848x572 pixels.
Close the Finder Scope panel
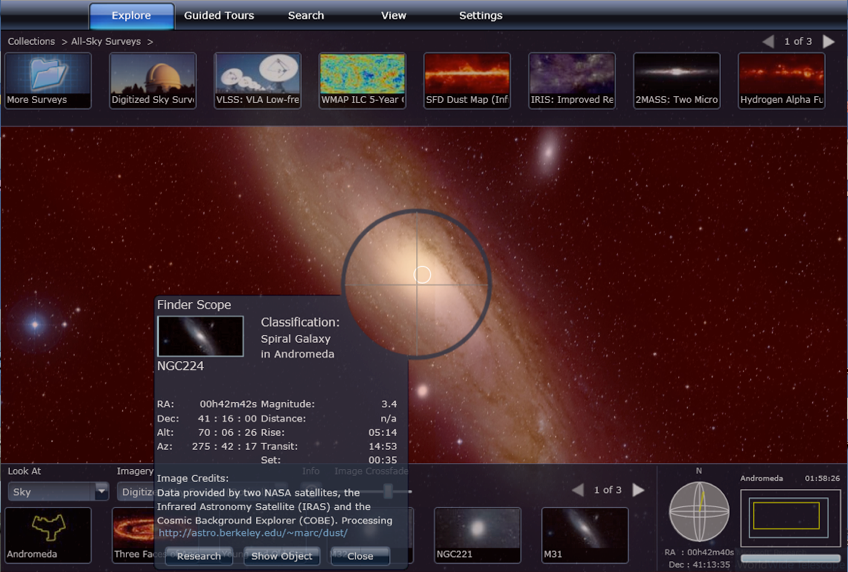tap(360, 556)
